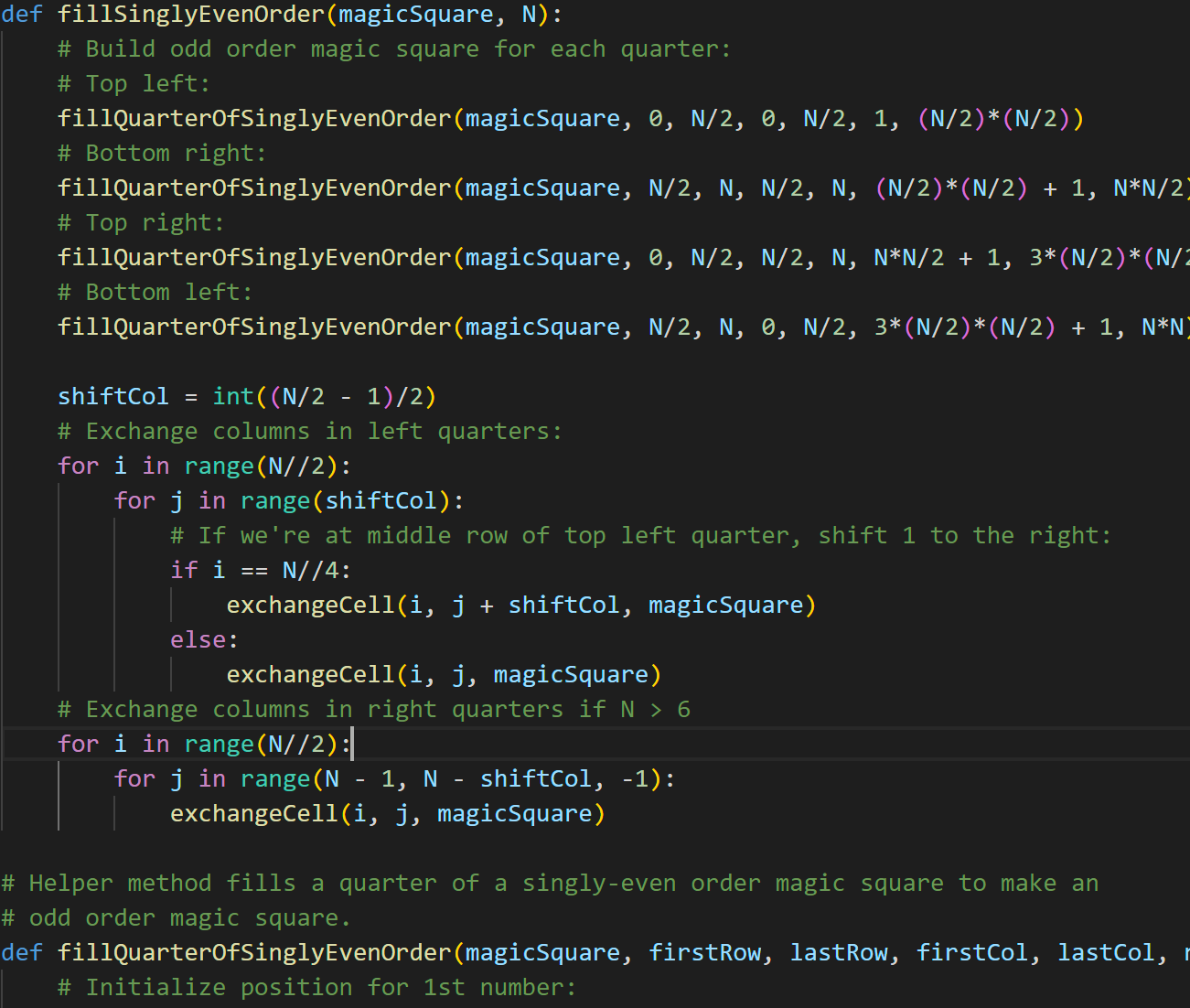1190x1008 pixels.
Task: Click the firstRow parameter in function definition
Action: [704, 953]
